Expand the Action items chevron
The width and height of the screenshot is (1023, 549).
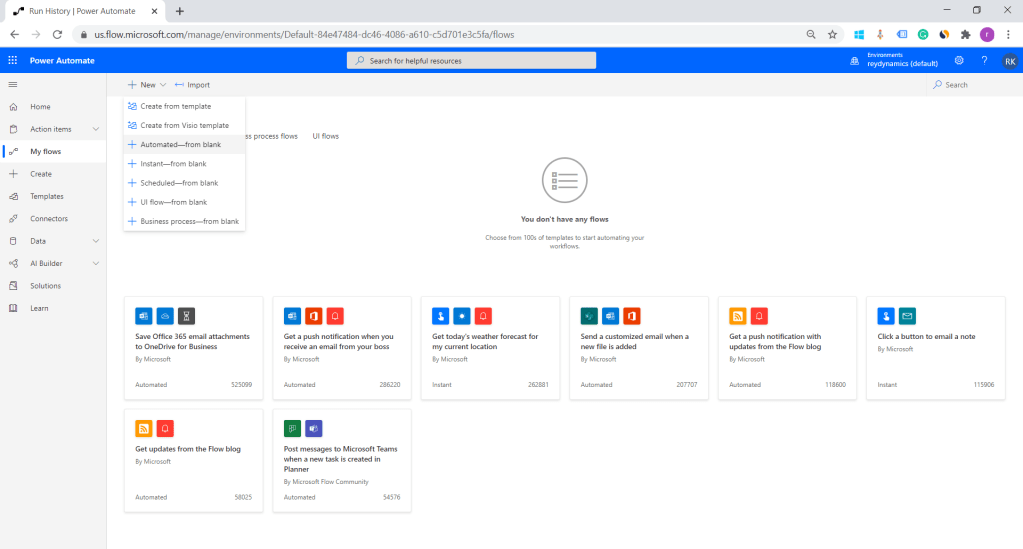click(x=96, y=129)
